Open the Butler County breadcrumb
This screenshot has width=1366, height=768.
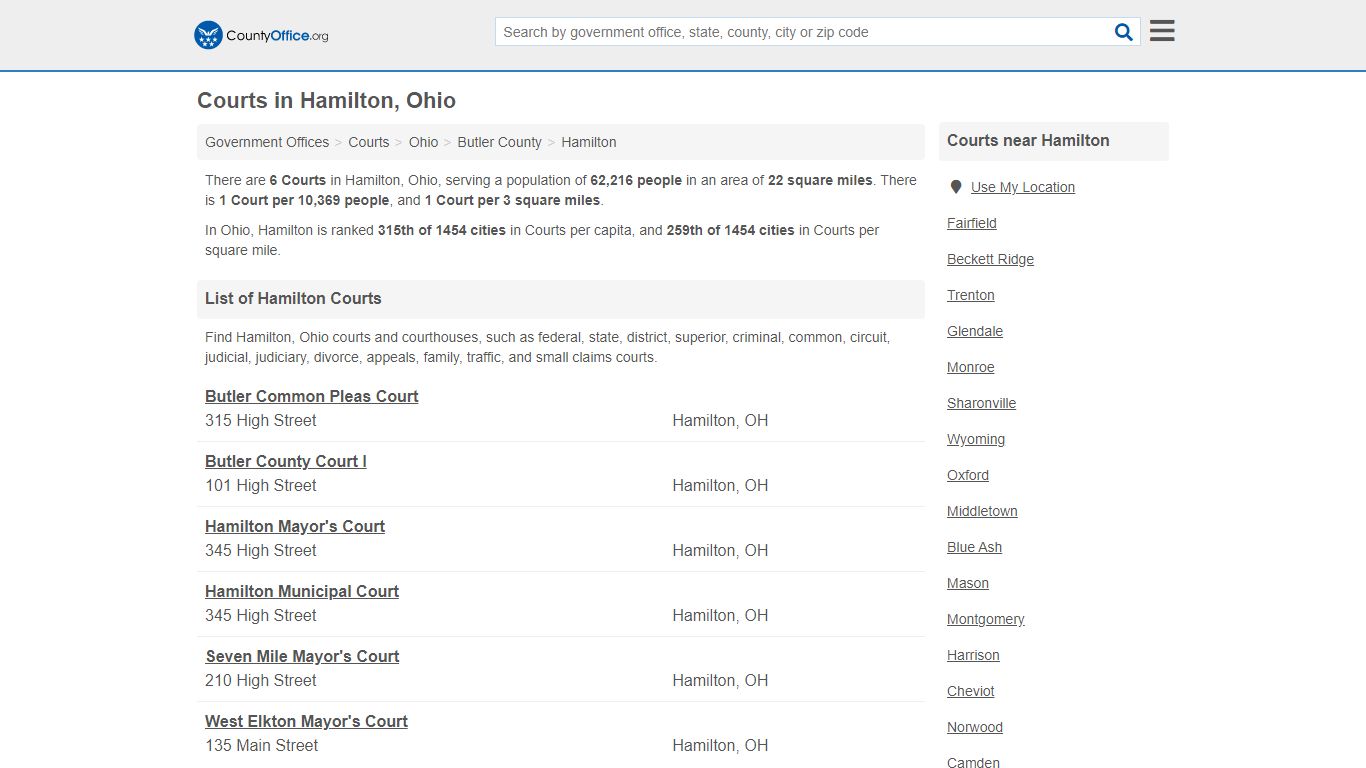coord(500,142)
